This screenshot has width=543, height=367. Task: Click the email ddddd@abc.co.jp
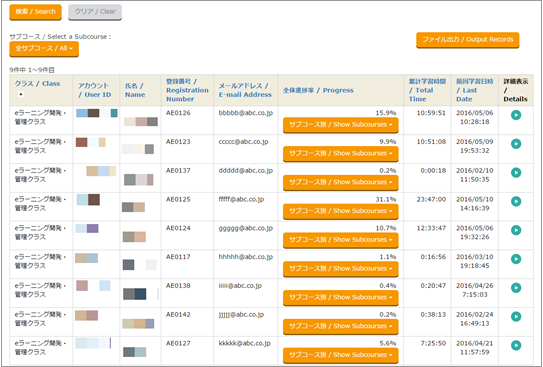[x=246, y=171]
